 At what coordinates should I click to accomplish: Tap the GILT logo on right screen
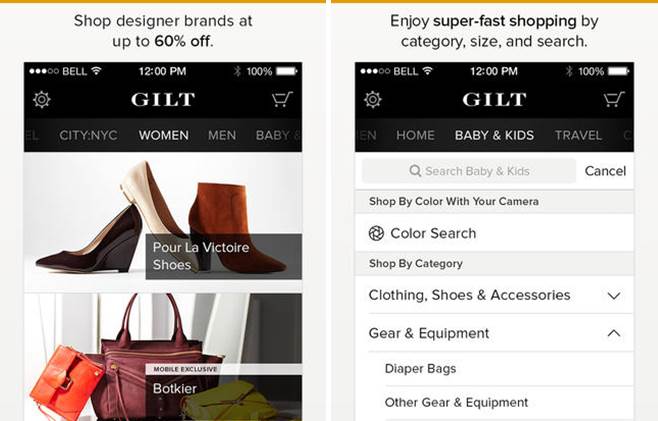pyautogui.click(x=494, y=99)
